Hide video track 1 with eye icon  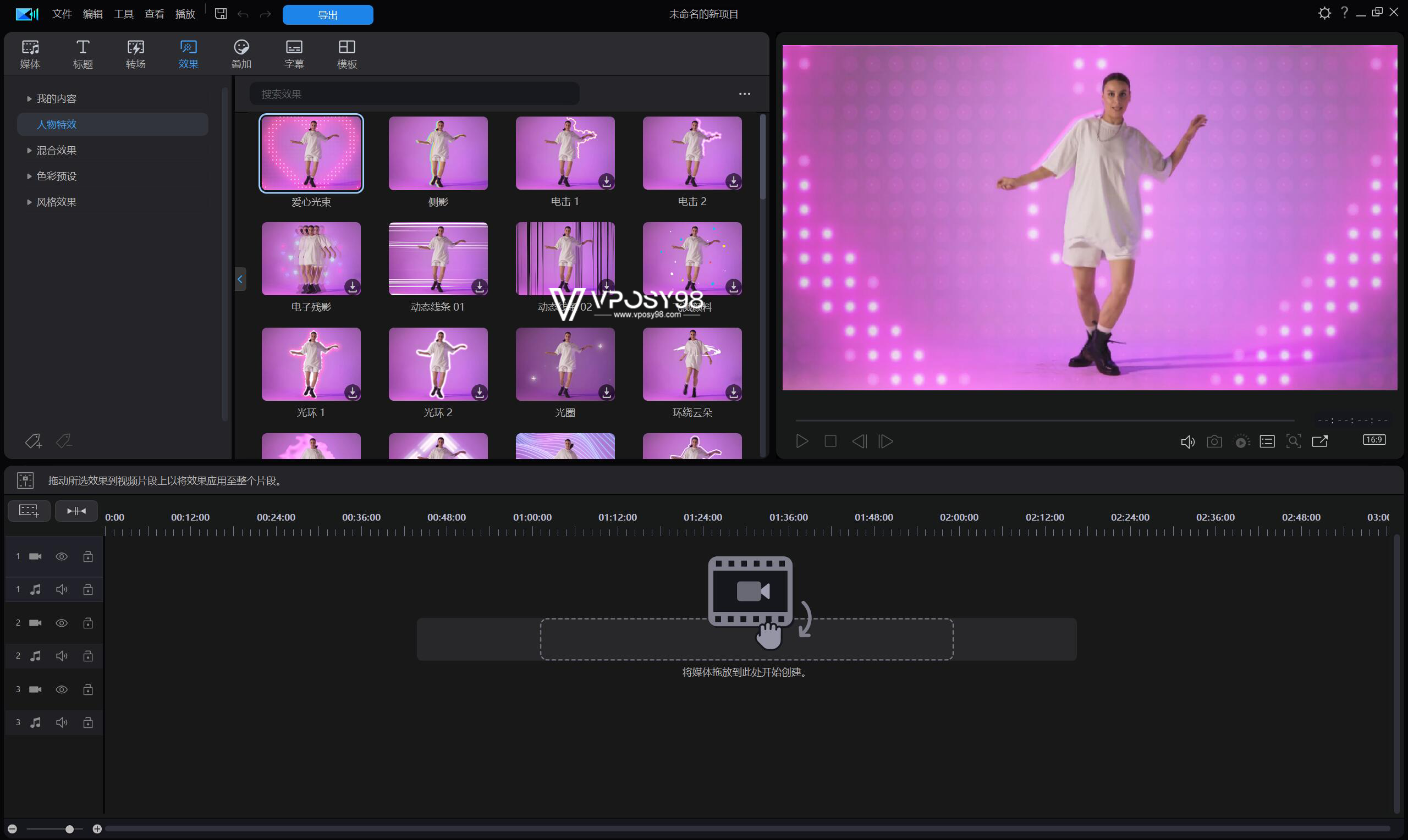pos(62,556)
